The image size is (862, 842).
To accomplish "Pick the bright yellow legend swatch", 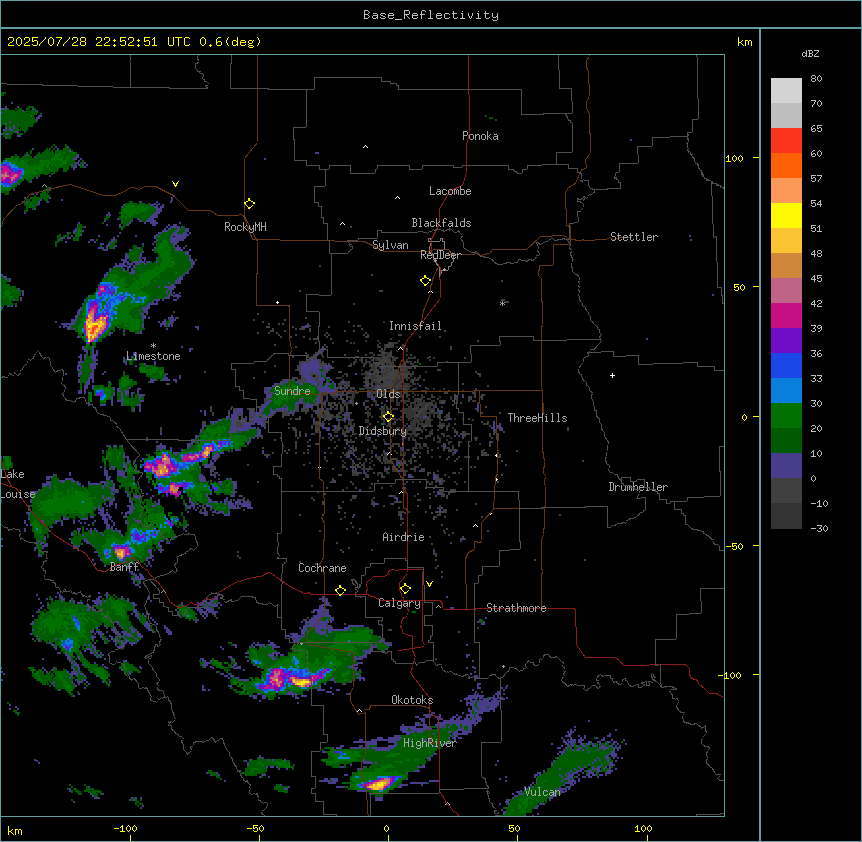I will pos(786,215).
